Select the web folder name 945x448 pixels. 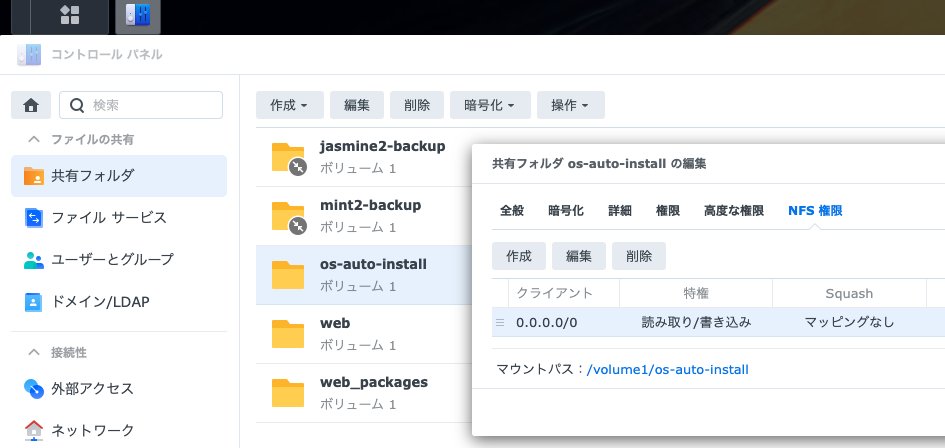click(335, 324)
